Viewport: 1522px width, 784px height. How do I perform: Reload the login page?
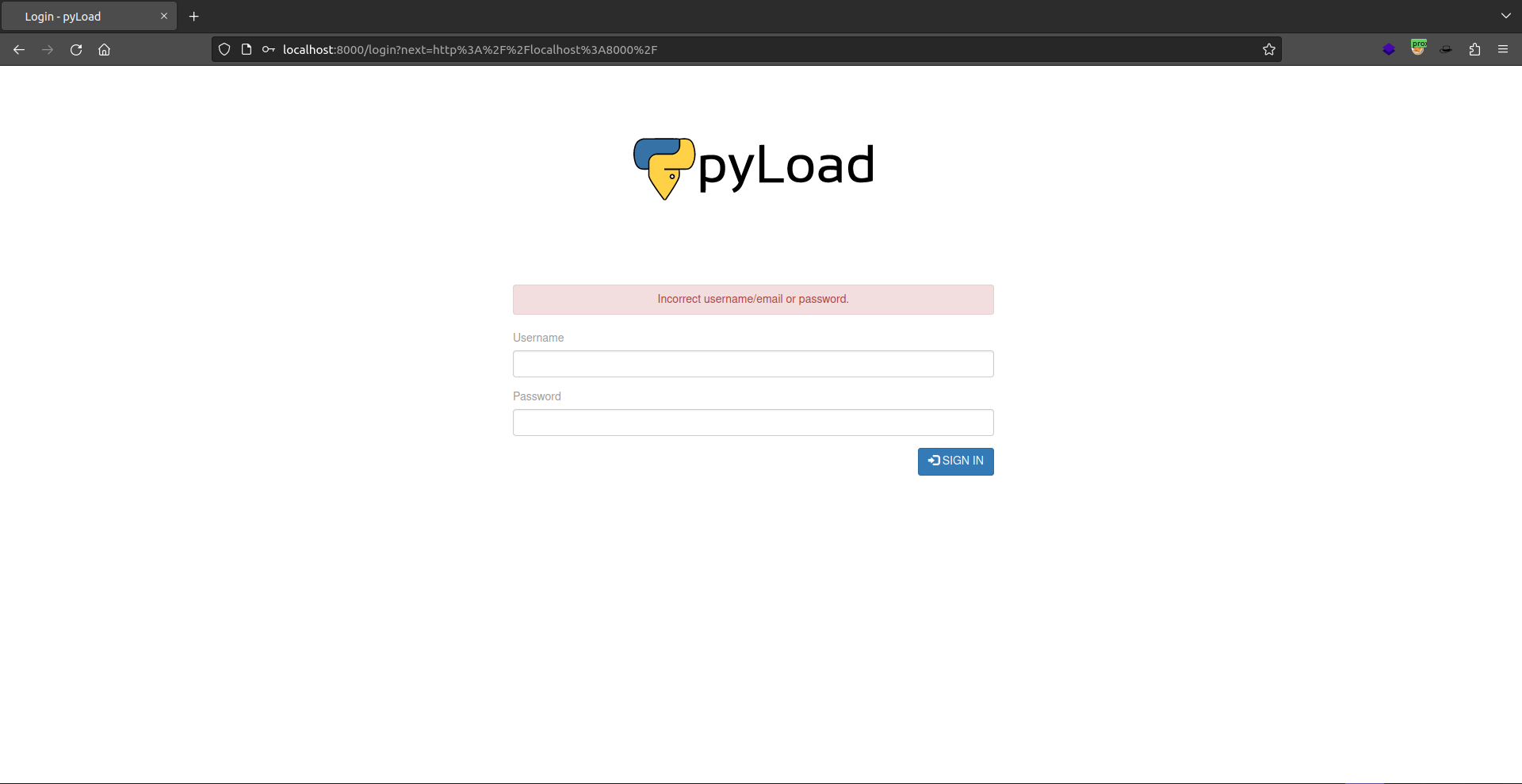76,49
